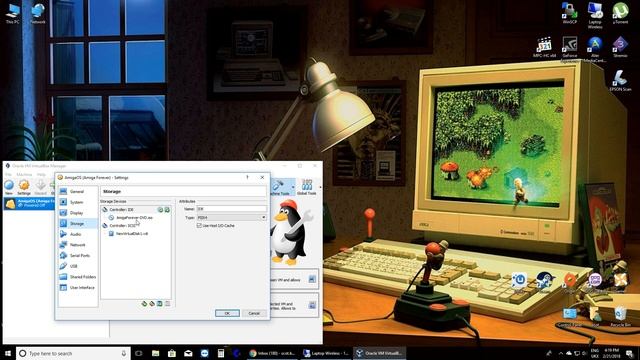Add optical drive to IDE controller
This screenshot has width=640, height=360.
(x=160, y=209)
